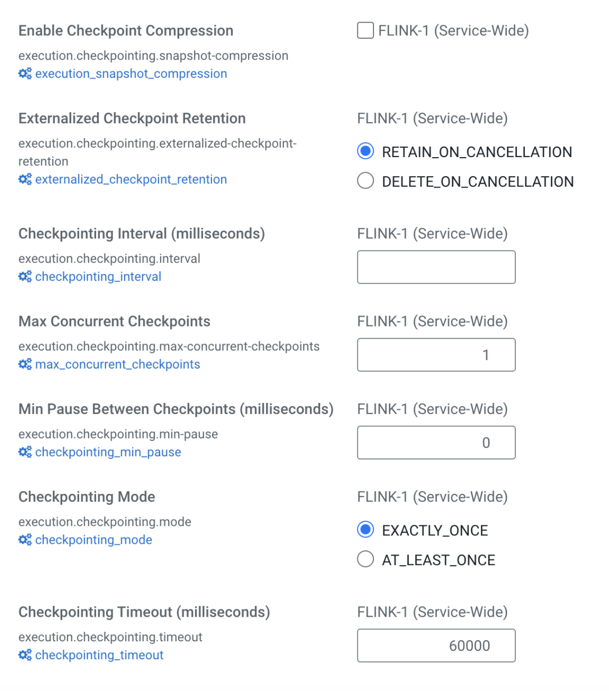Choose AT_LEAST_ONCE checkpointing mode
Viewport: 609px width, 691px height.
(366, 560)
